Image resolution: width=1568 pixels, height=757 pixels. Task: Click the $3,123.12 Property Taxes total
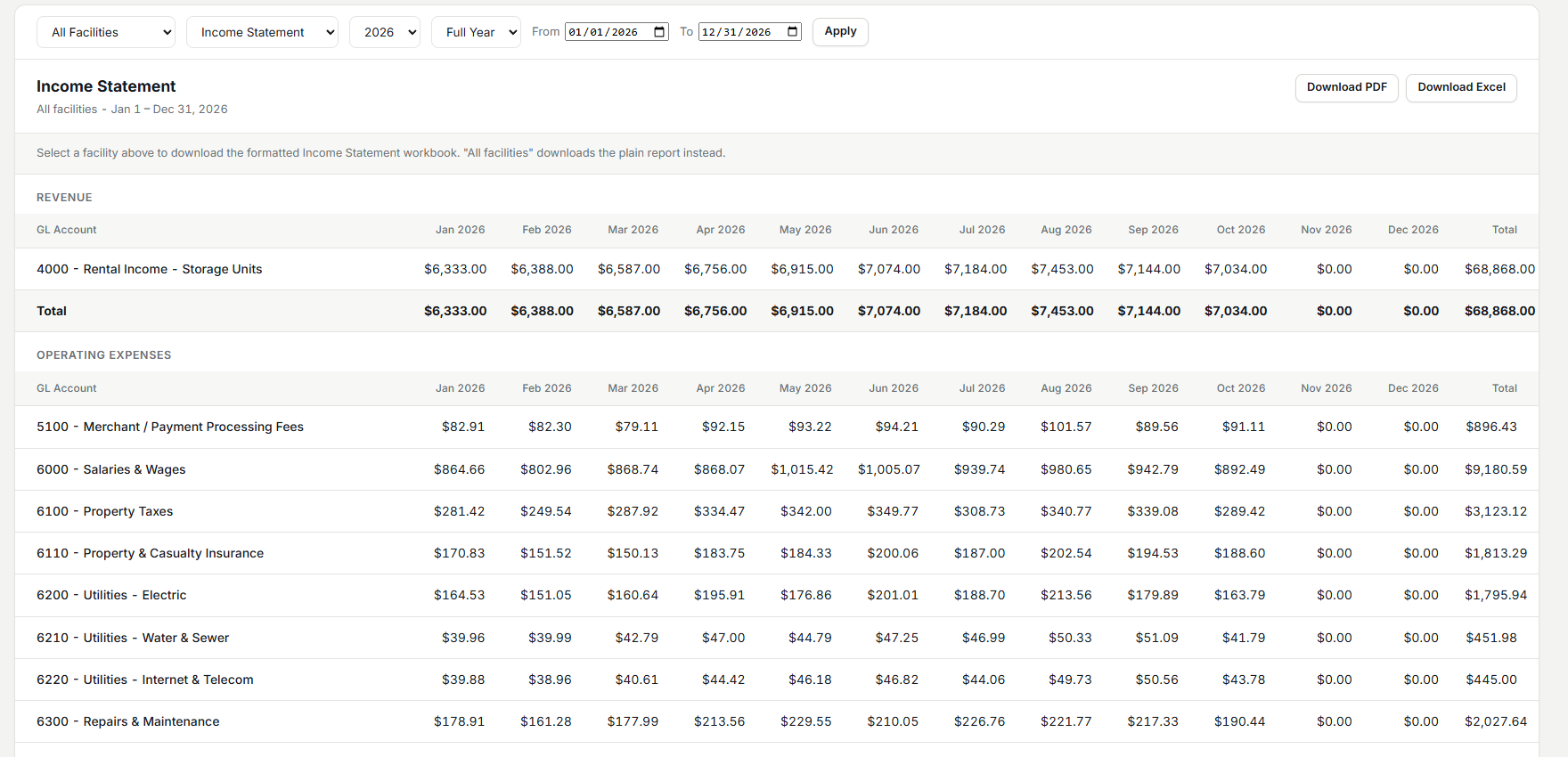pyautogui.click(x=1496, y=511)
